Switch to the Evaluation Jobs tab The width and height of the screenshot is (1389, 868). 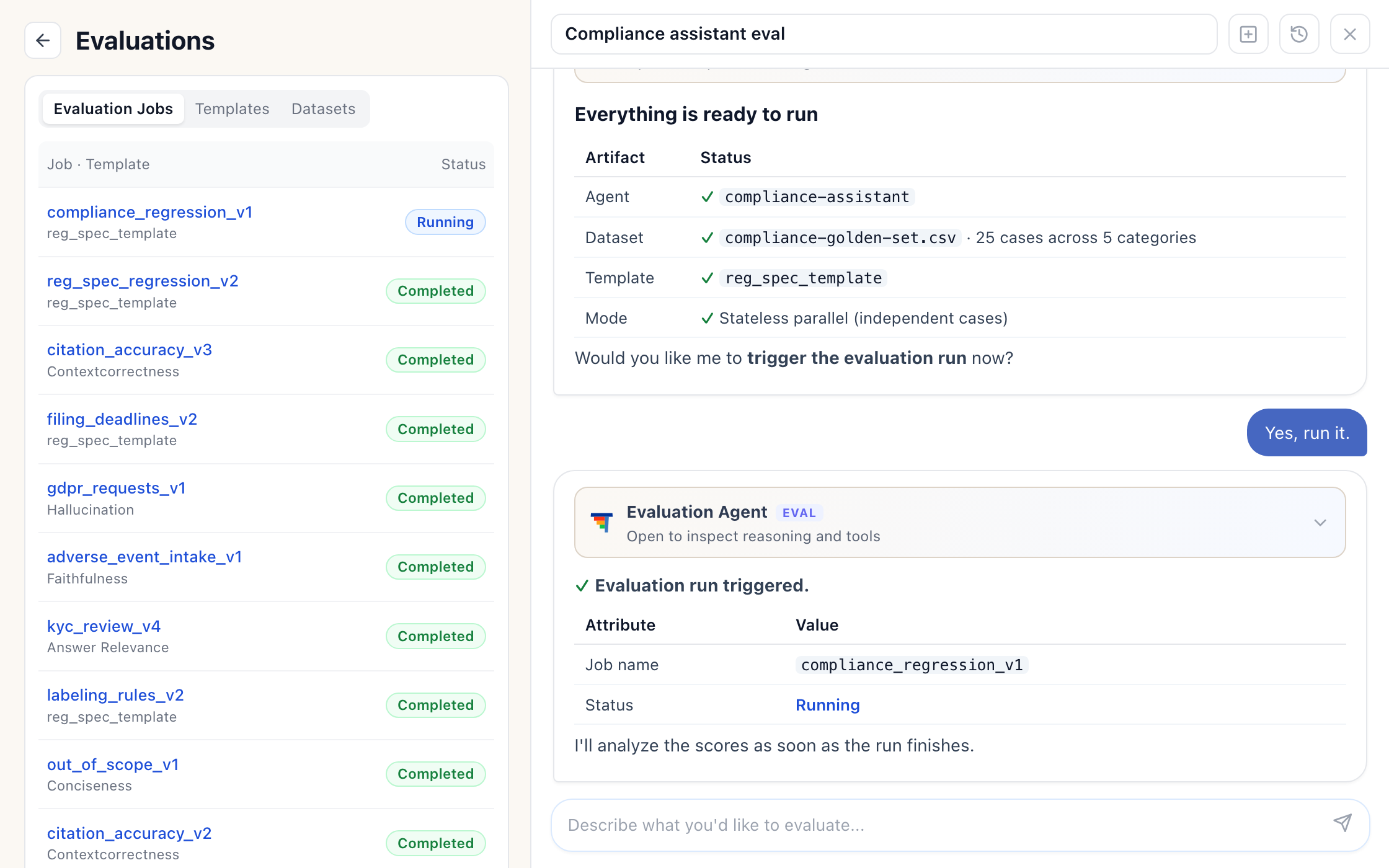pyautogui.click(x=113, y=108)
